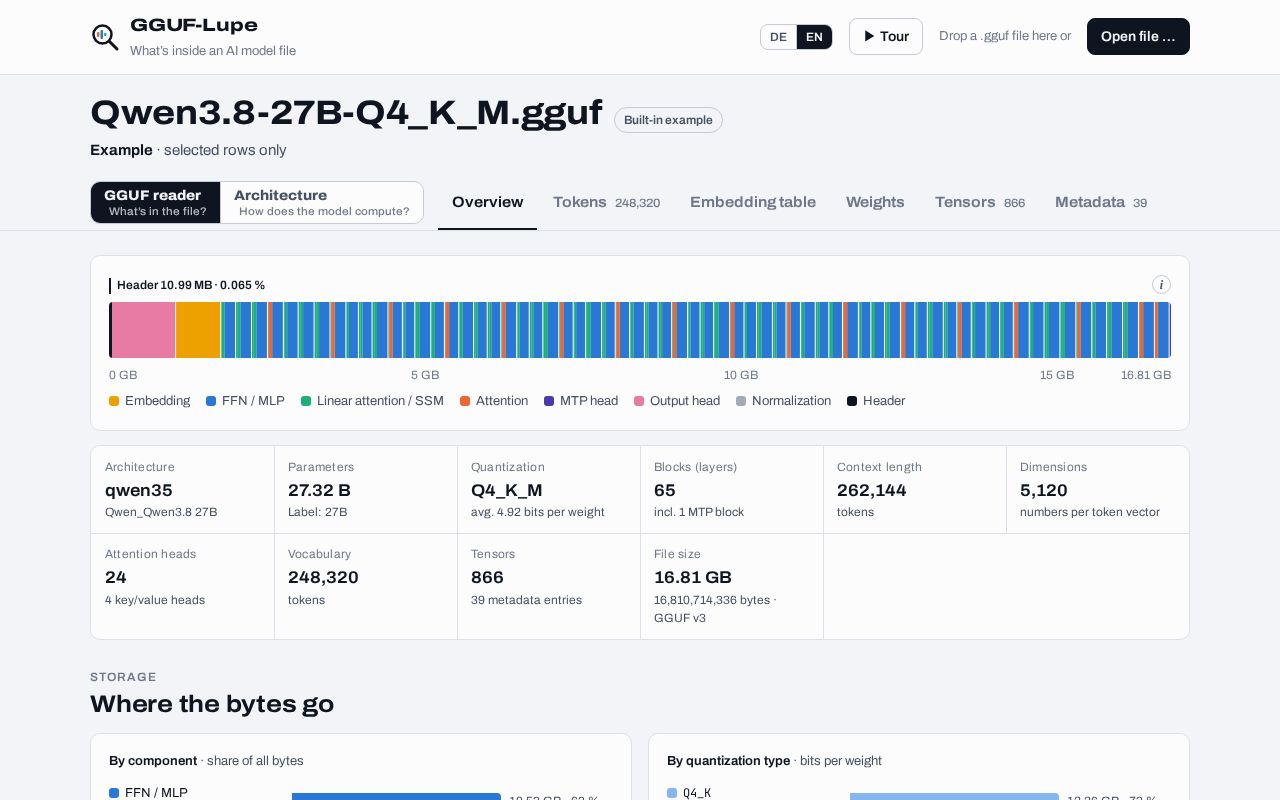Click the pink Output head bar segment
This screenshot has width=1280, height=800.
pyautogui.click(x=143, y=330)
